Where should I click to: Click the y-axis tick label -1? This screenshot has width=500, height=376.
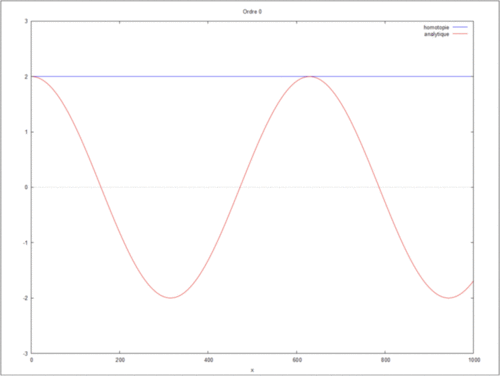(25, 243)
